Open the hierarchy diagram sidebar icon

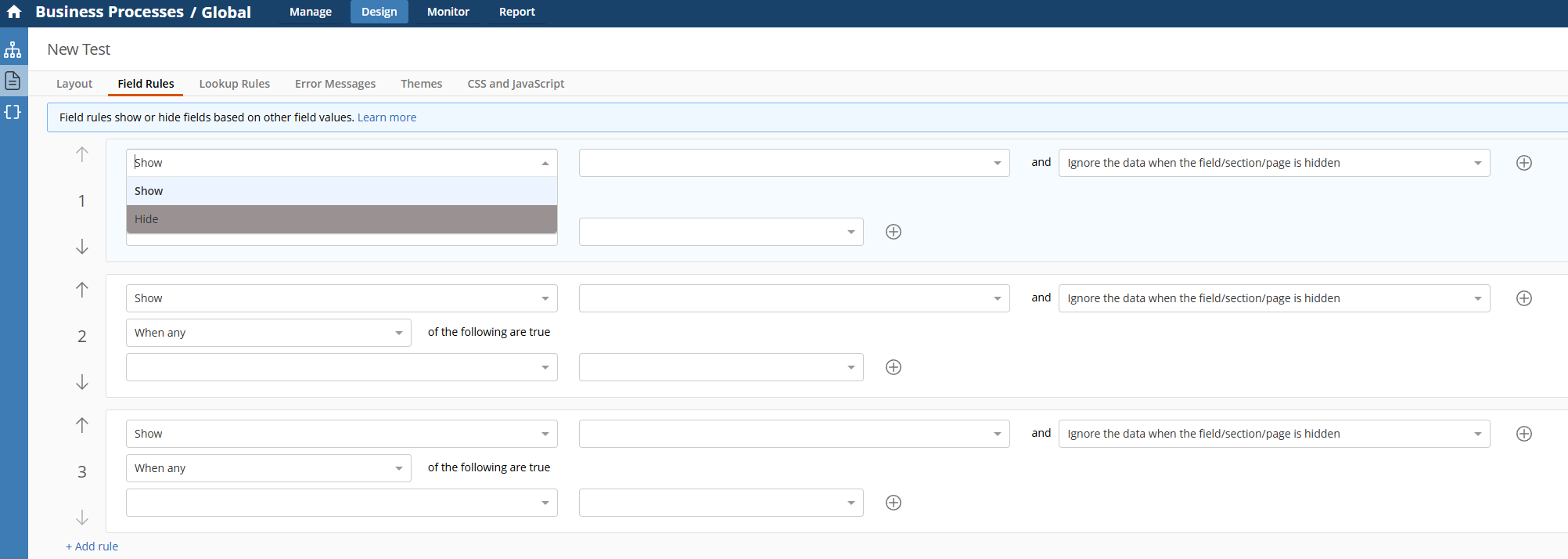tap(13, 50)
